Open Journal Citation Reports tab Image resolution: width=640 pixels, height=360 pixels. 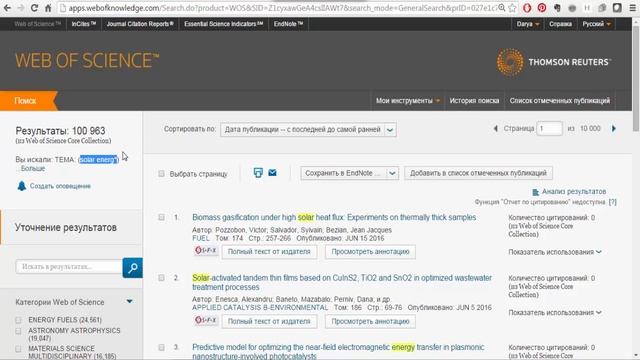click(140, 24)
